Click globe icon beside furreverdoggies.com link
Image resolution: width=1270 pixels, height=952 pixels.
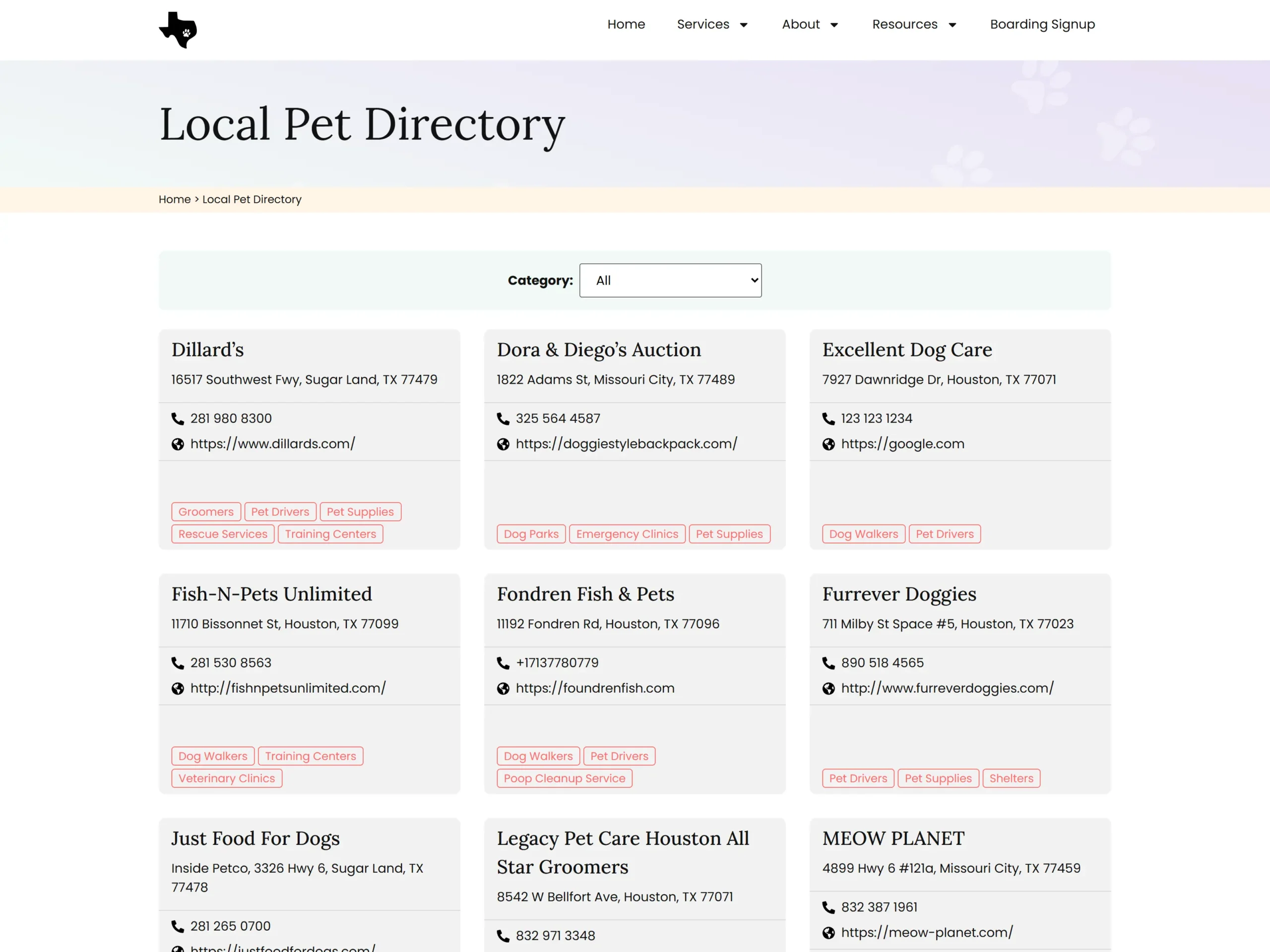(x=828, y=689)
